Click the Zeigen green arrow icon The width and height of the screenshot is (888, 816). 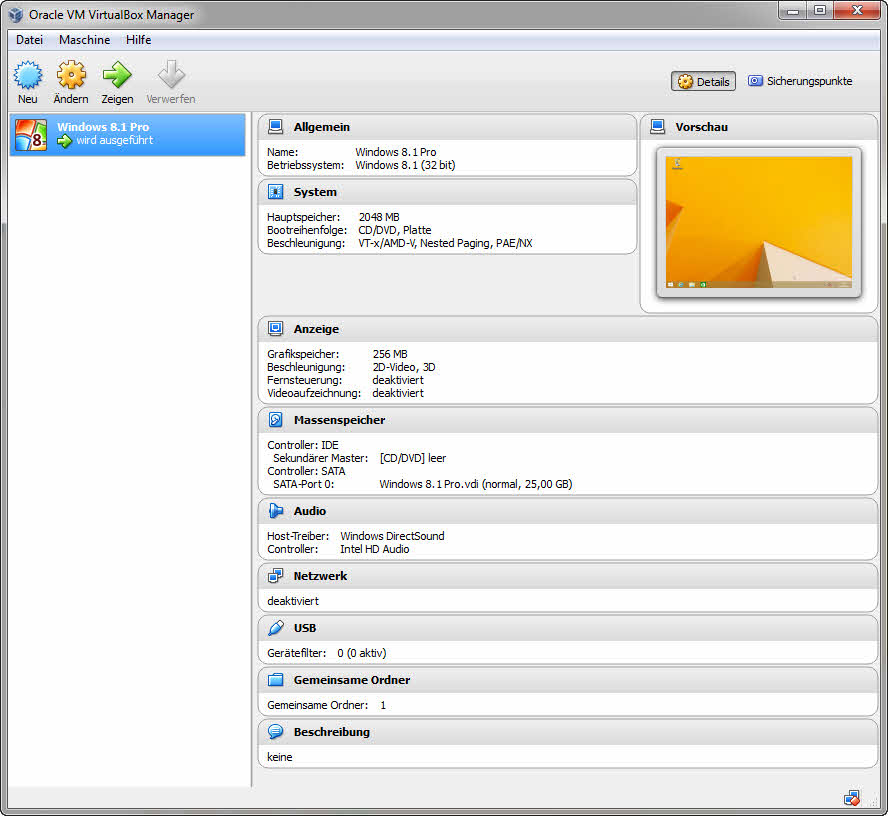coord(117,75)
